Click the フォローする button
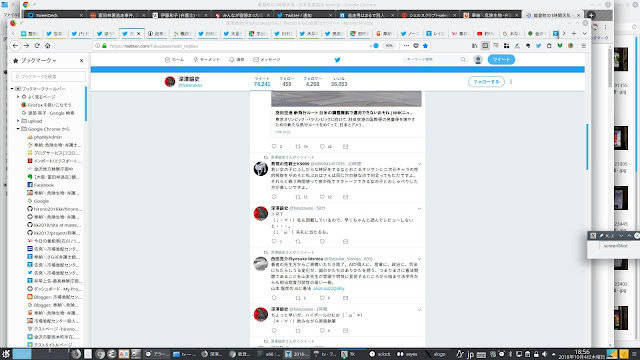 coord(486,82)
